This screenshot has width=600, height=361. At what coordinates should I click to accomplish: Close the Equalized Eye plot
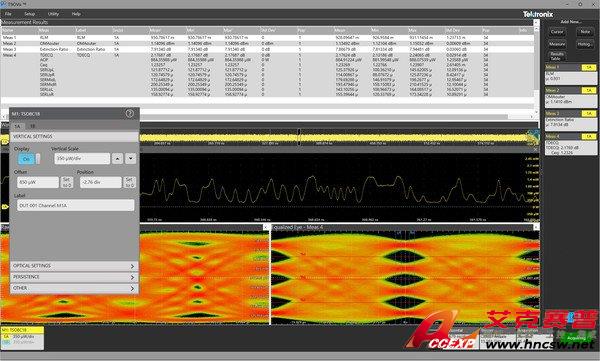point(536,227)
